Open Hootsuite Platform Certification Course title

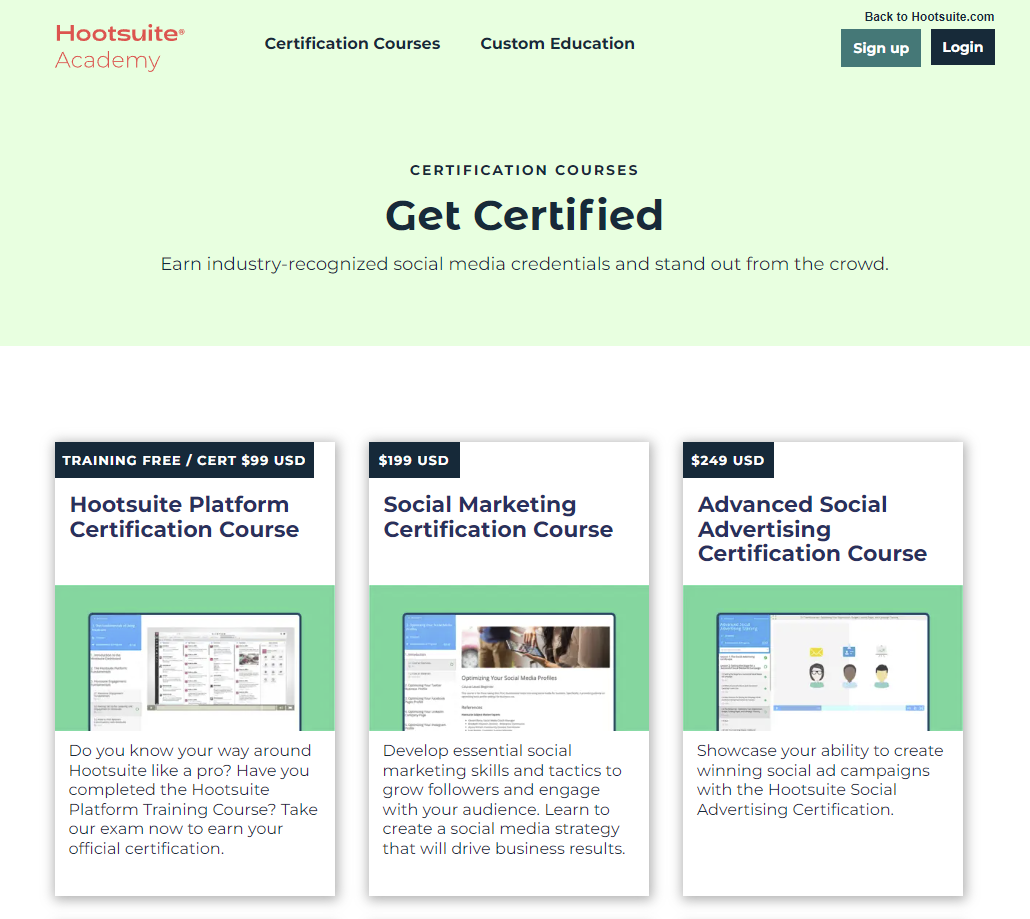[185, 517]
